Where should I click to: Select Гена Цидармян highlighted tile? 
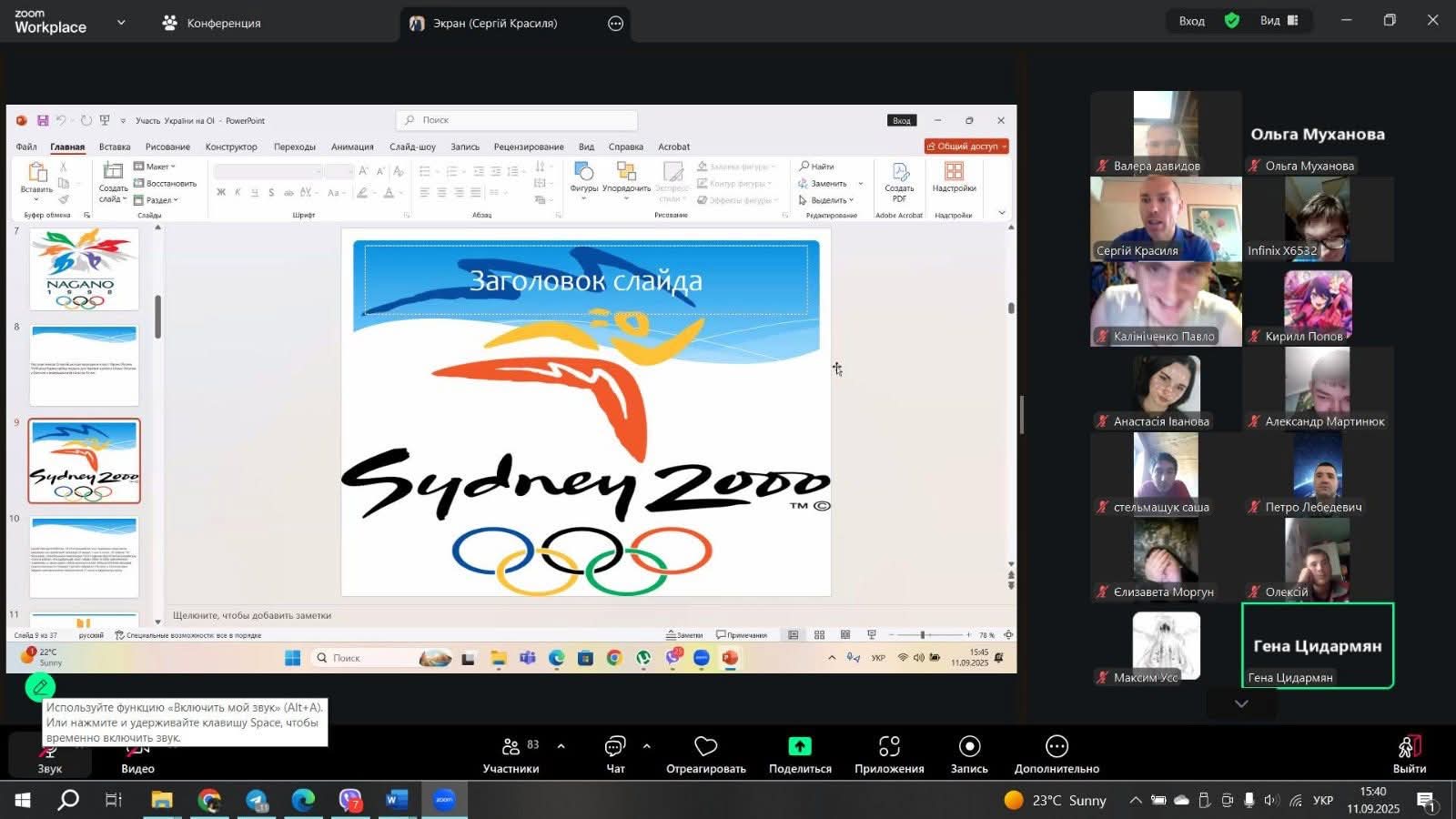1318,645
